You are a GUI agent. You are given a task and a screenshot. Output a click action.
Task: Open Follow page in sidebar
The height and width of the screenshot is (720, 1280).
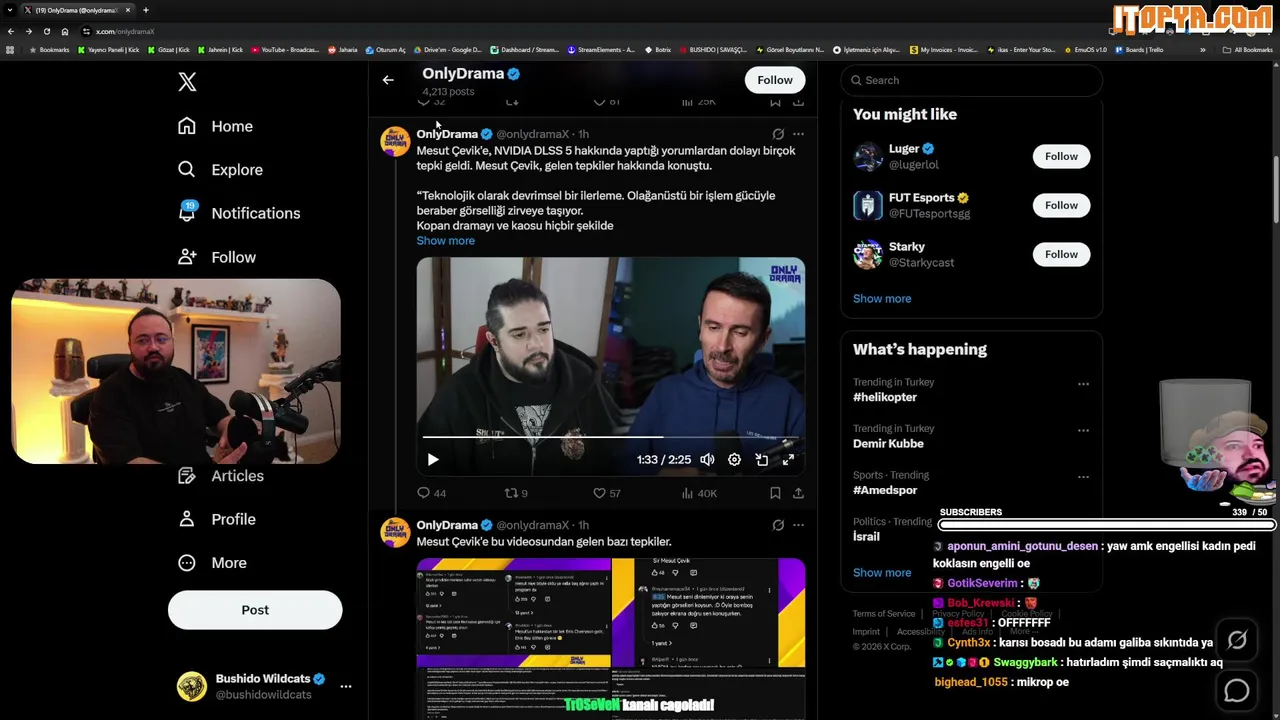[217, 257]
